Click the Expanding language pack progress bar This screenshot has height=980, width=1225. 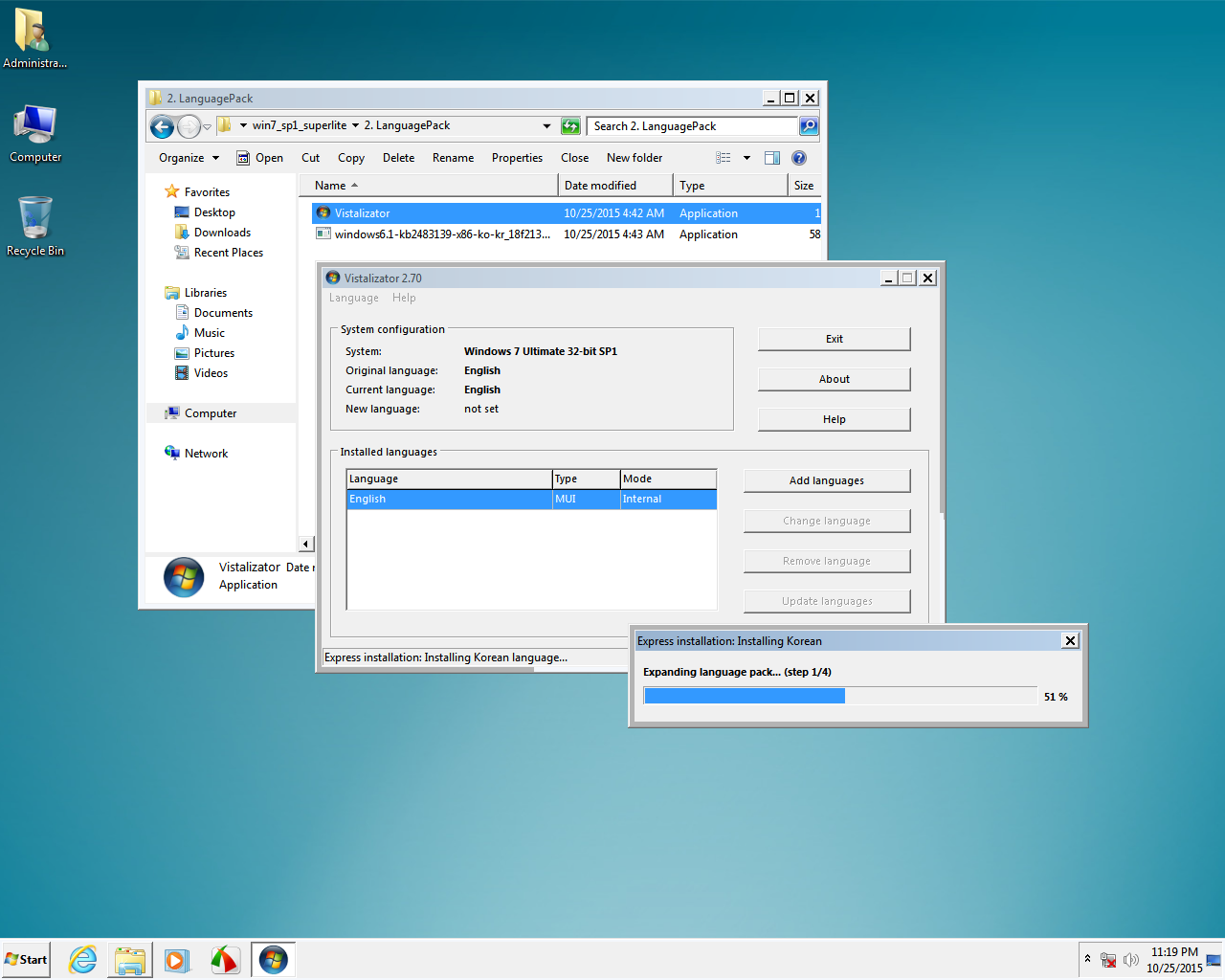tap(840, 696)
